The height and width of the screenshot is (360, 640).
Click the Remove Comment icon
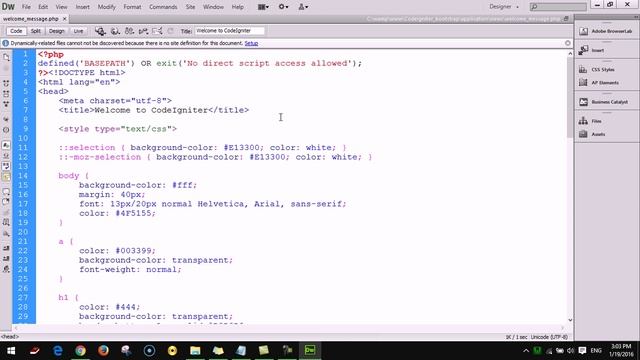tap(6, 202)
